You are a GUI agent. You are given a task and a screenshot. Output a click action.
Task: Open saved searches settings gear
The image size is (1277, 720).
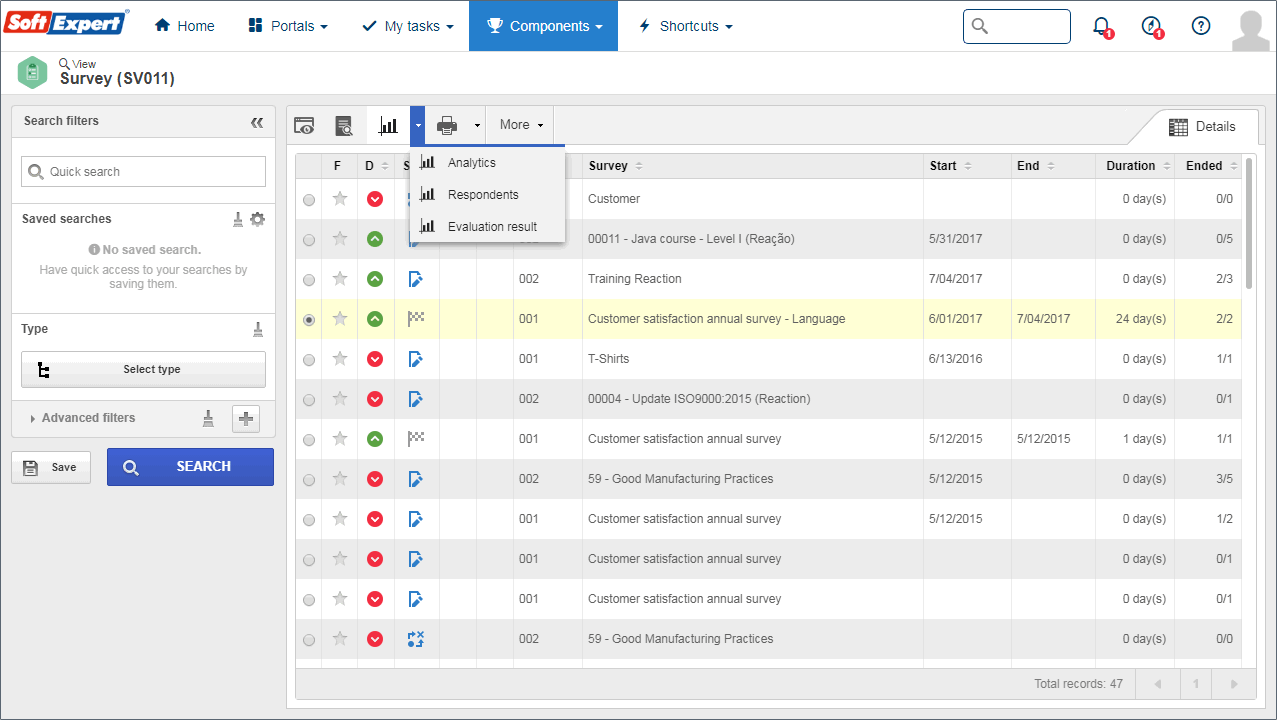click(258, 219)
